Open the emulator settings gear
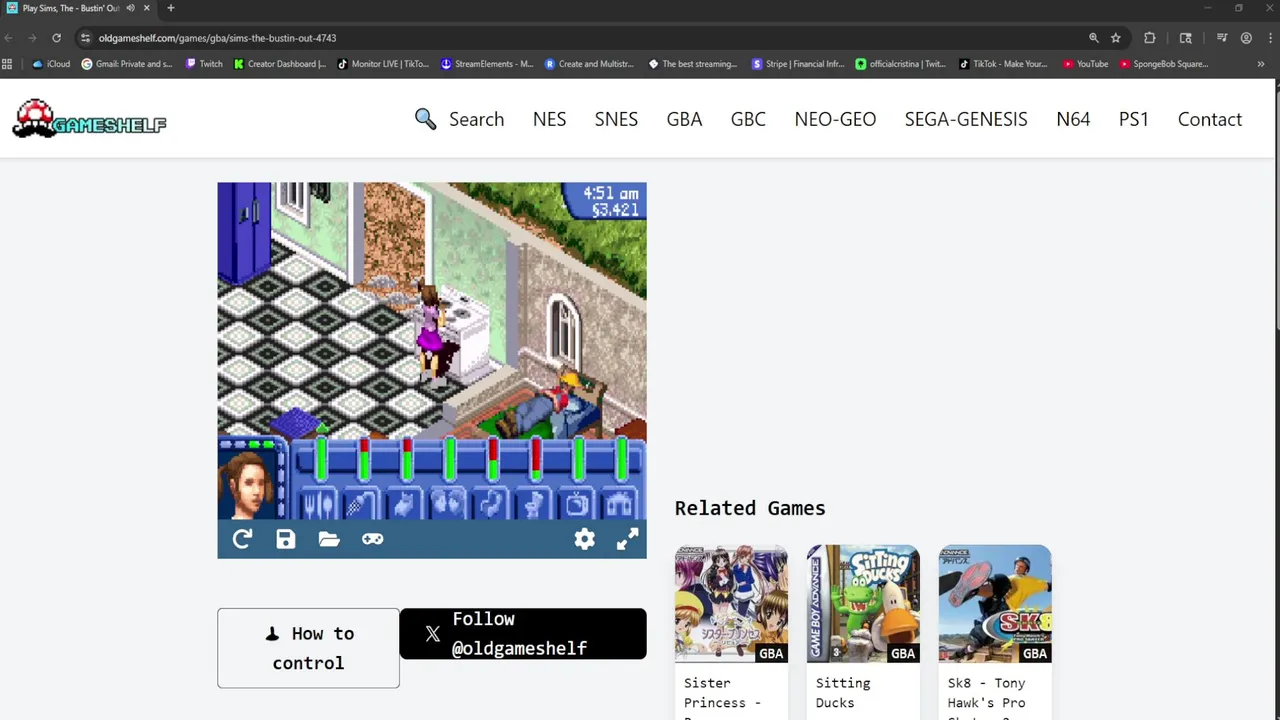 point(585,540)
